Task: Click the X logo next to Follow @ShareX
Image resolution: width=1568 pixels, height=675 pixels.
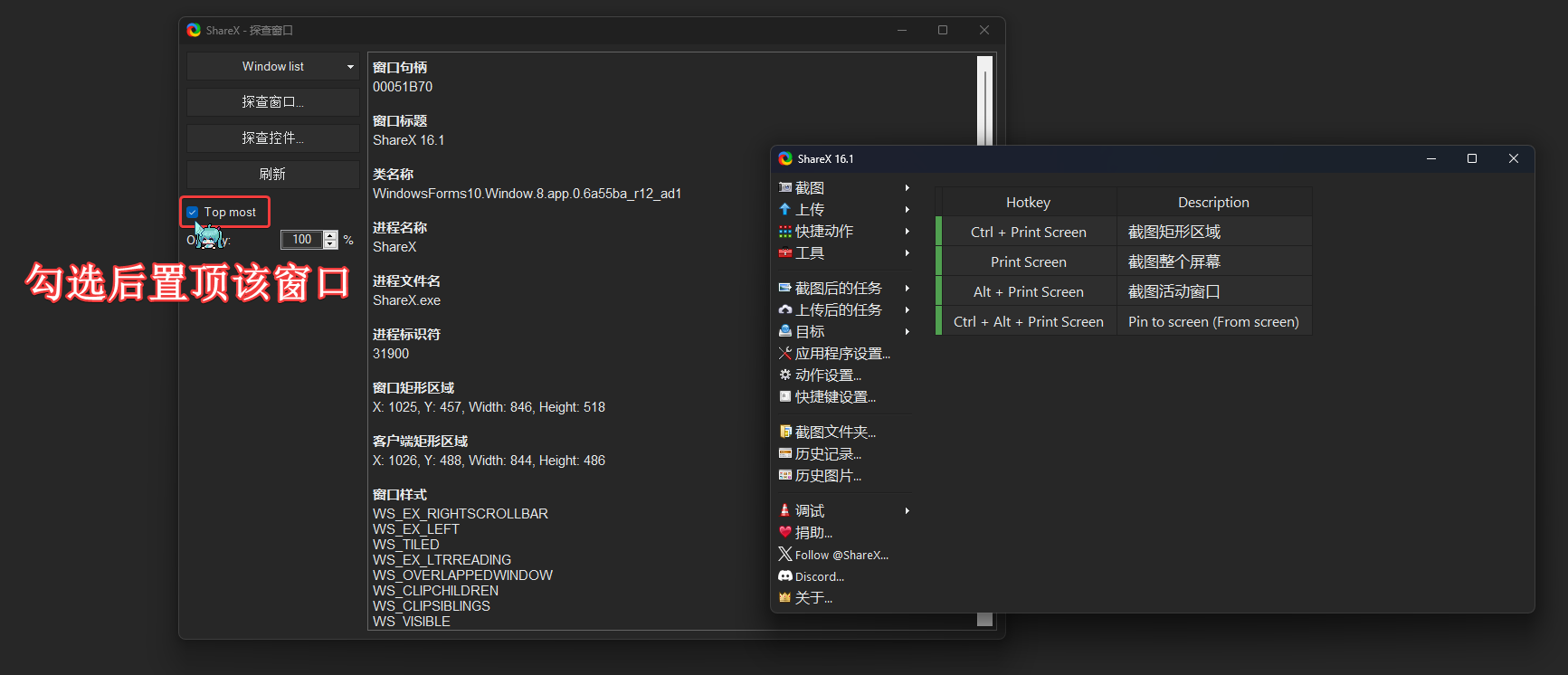Action: [785, 554]
